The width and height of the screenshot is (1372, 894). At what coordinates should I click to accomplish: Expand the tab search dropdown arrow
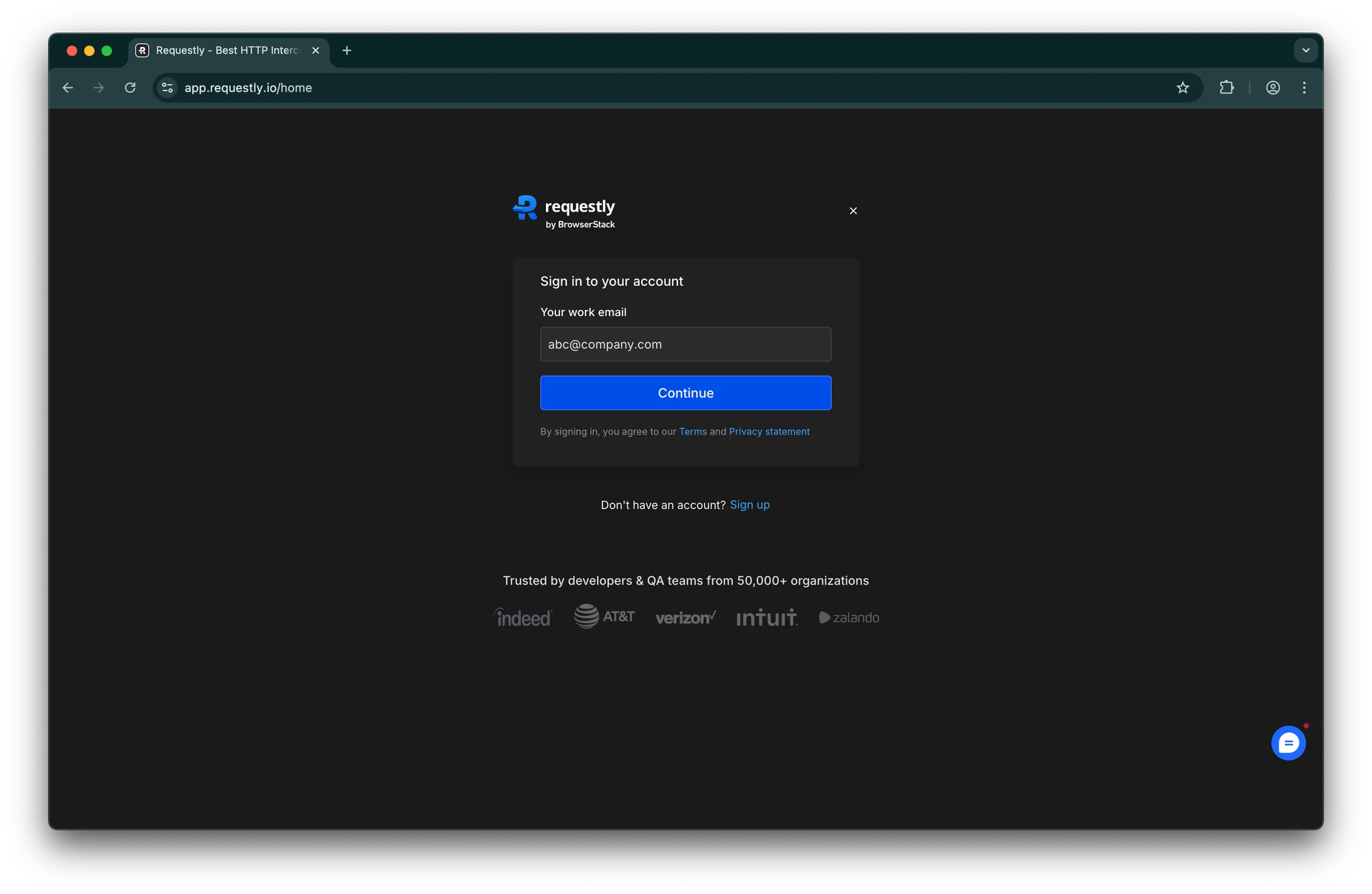coord(1305,50)
